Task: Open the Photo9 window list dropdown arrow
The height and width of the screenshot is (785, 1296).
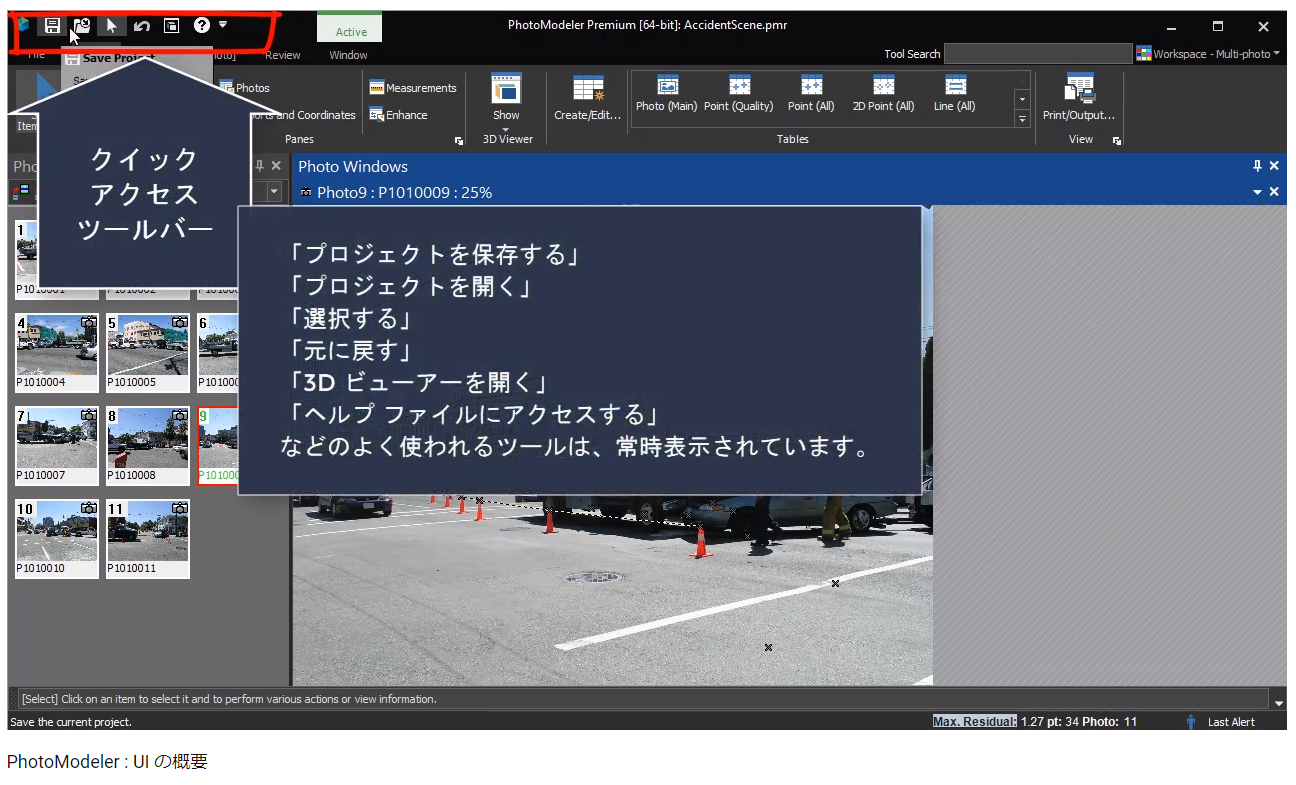Action: point(1258,192)
